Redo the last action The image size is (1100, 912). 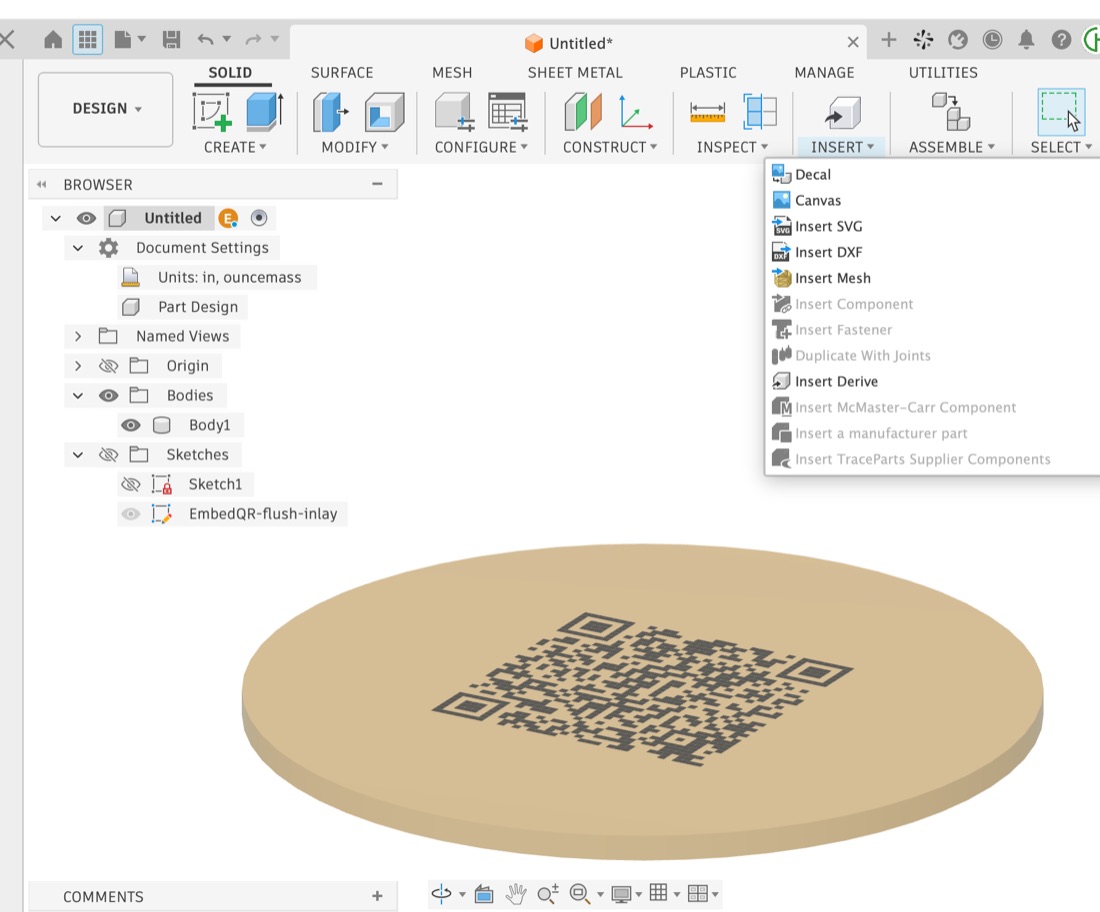(x=253, y=39)
